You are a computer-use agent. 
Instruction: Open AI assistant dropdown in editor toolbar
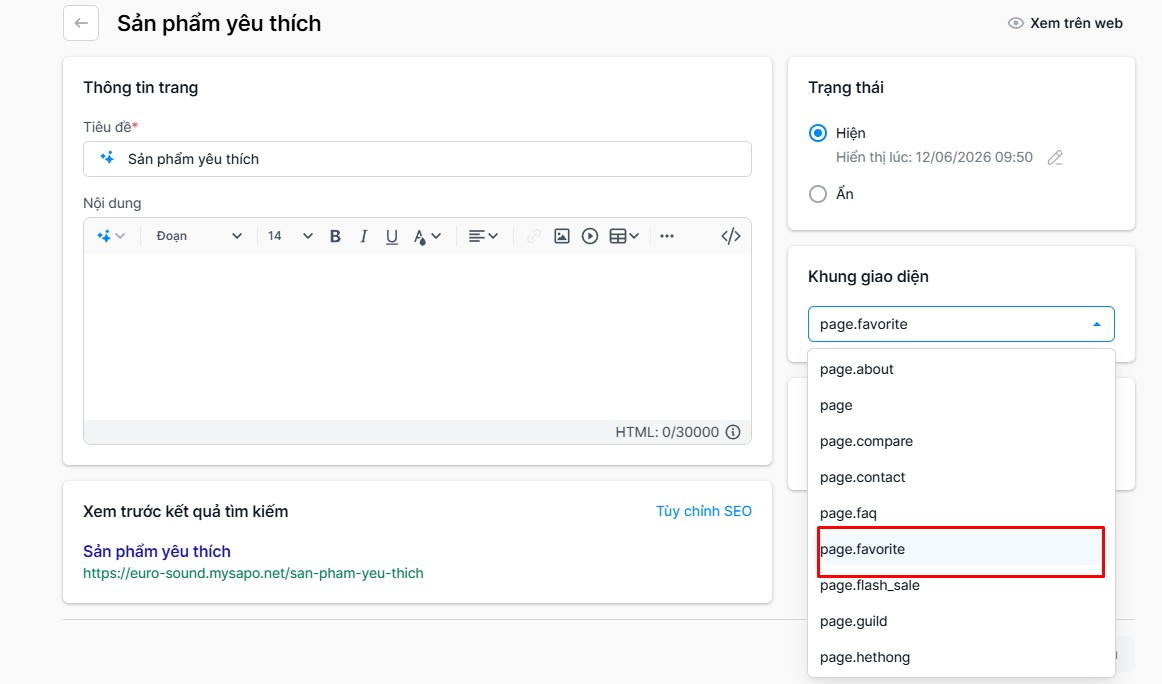[x=110, y=236]
